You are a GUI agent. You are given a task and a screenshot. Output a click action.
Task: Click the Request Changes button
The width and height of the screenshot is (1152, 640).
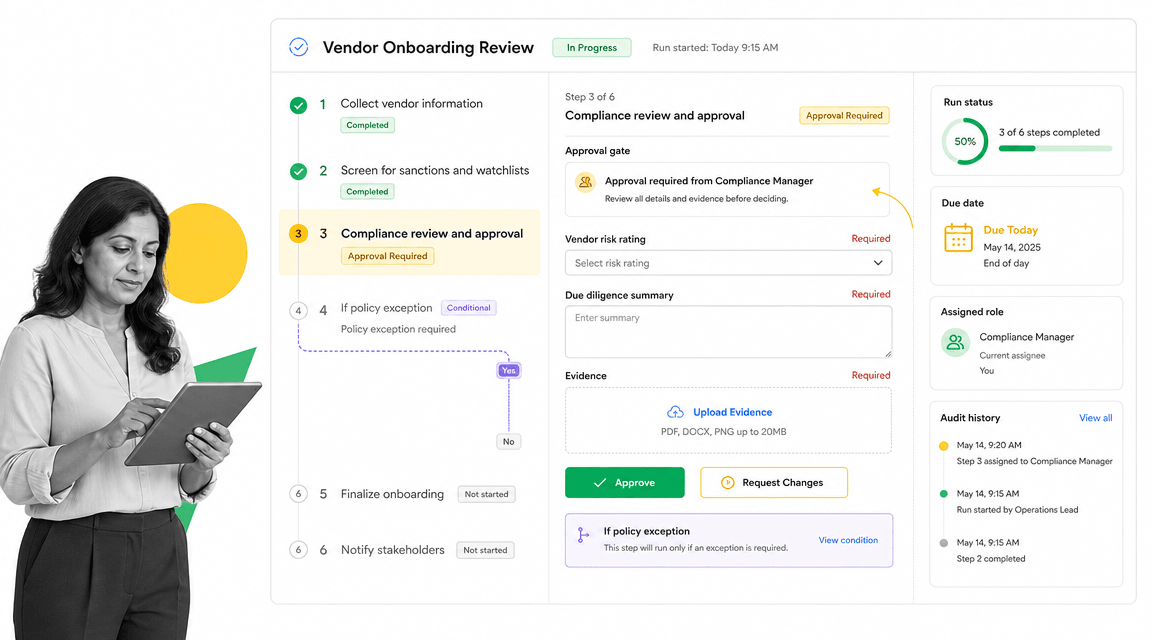coord(774,483)
